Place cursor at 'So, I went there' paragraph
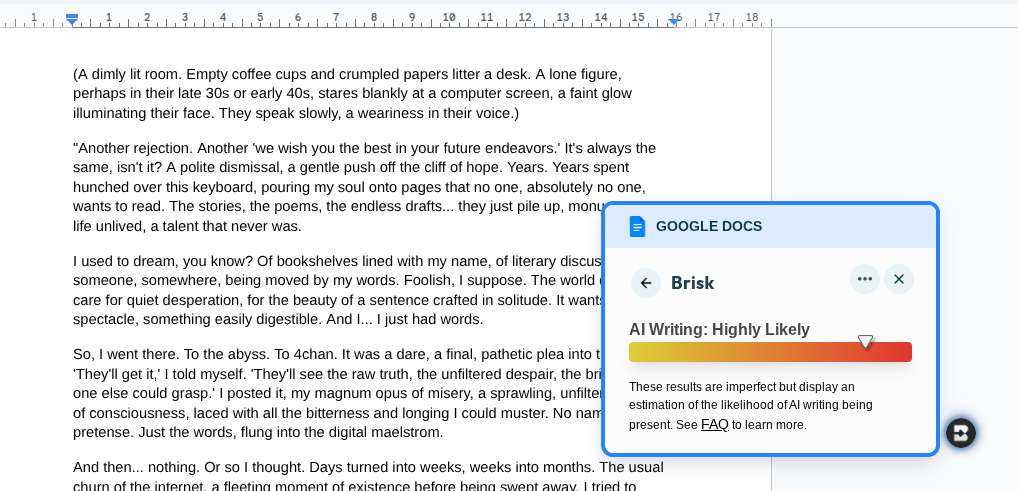The image size is (1018, 491). point(338,394)
